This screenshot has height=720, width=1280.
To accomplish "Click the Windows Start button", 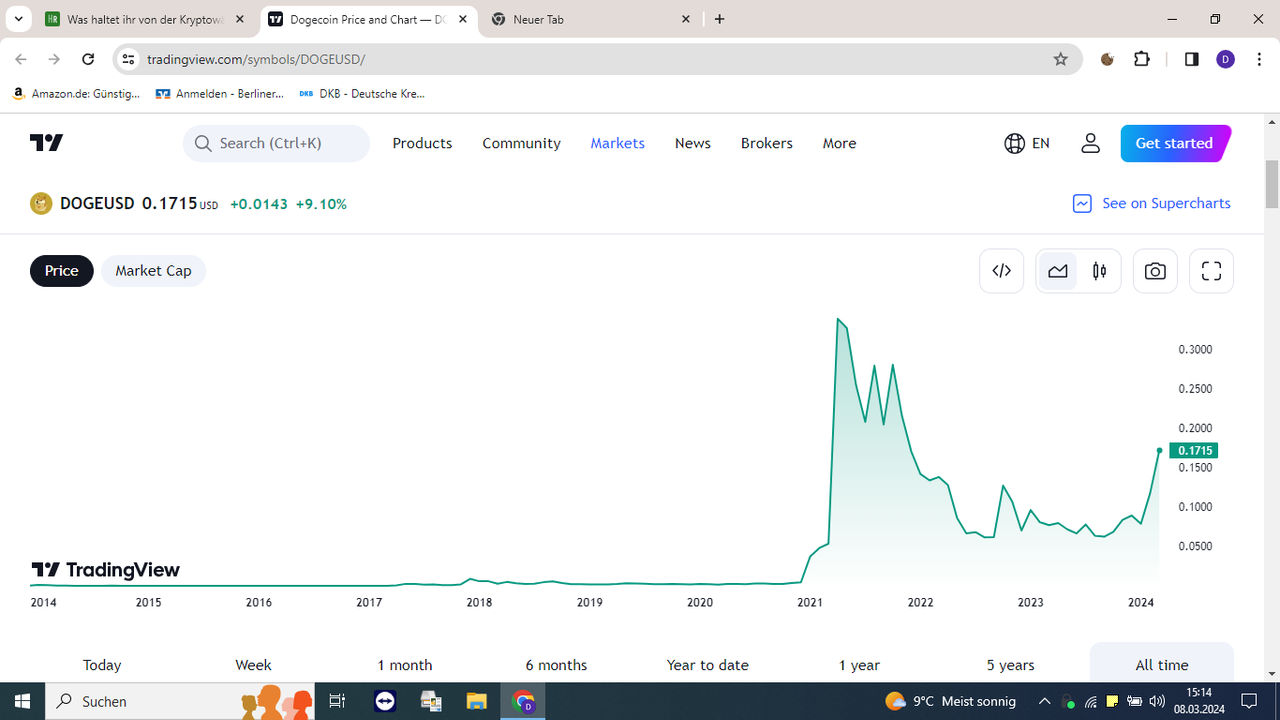I will (x=23, y=701).
